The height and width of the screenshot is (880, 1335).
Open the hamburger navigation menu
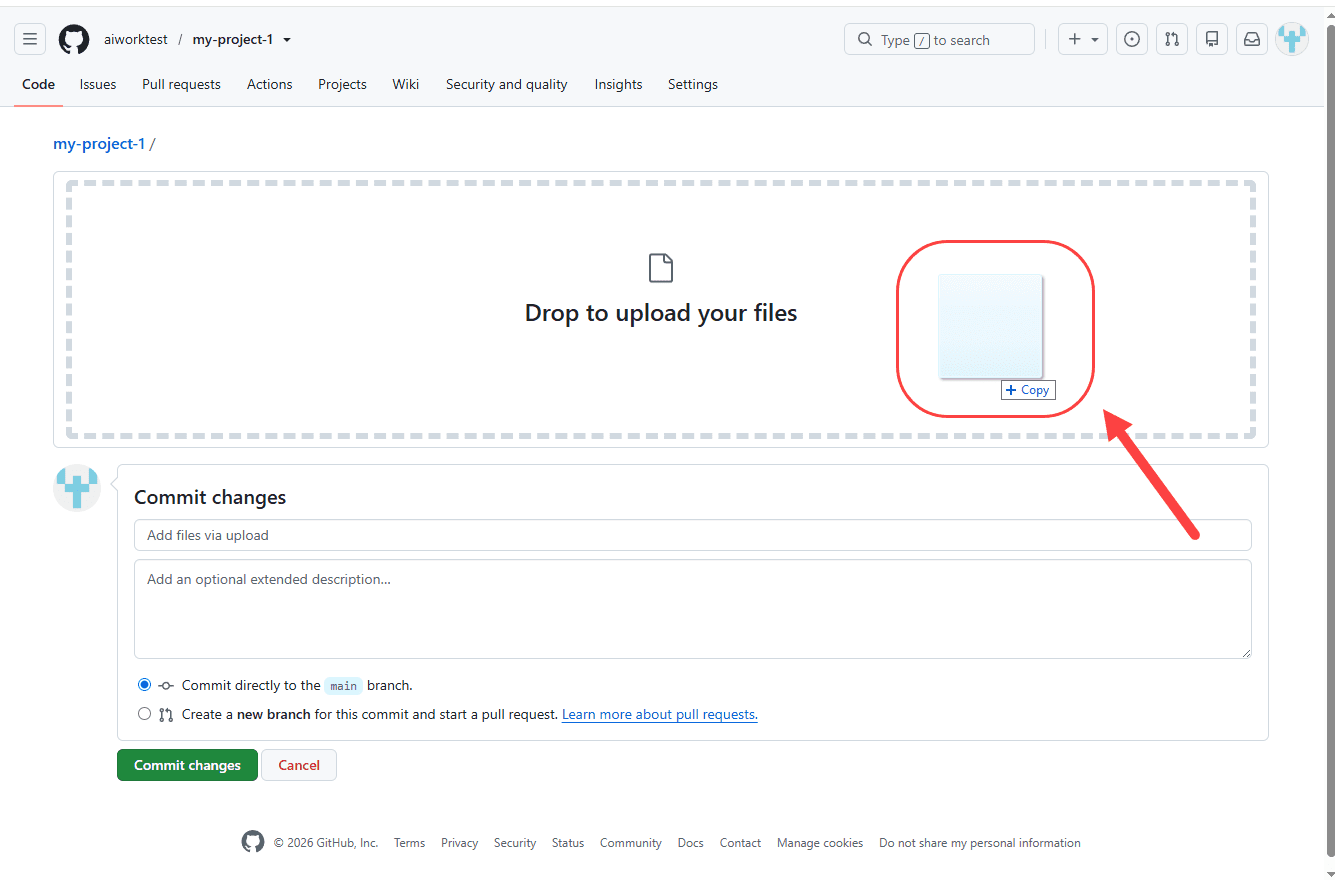(x=30, y=39)
